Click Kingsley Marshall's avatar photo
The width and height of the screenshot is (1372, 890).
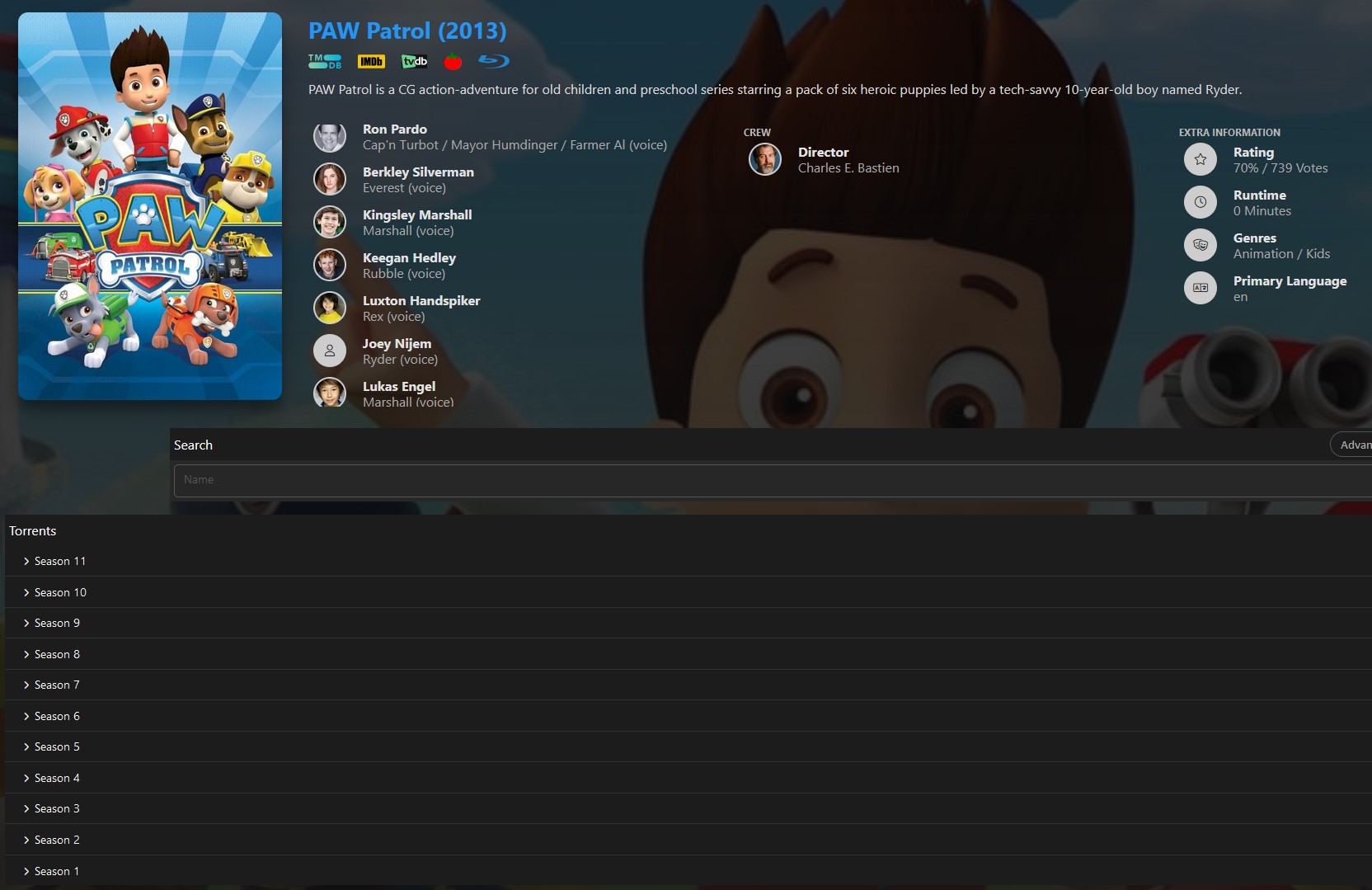point(330,222)
